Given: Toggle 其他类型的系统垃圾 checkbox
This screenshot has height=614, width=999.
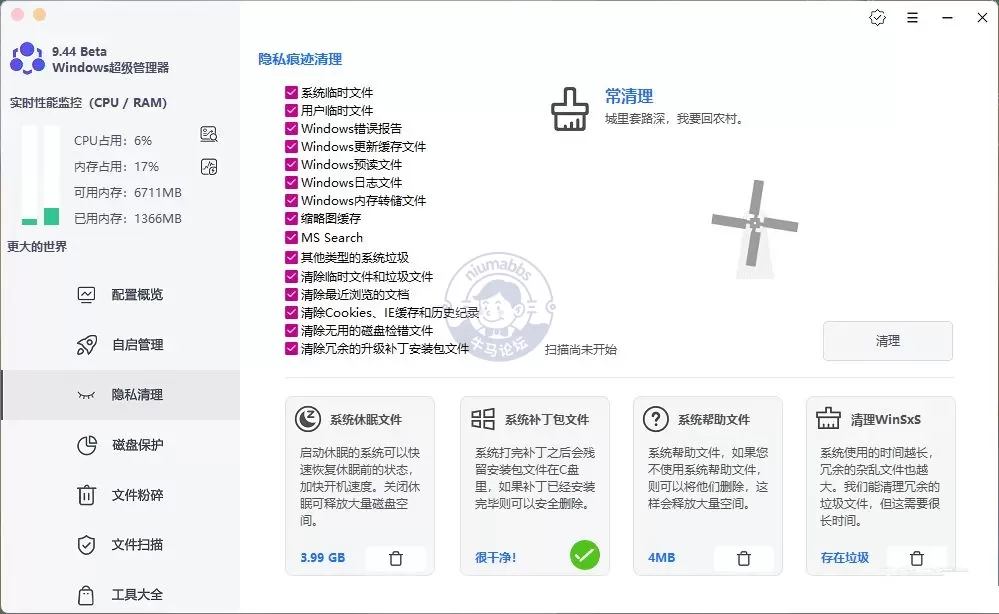Looking at the screenshot, I should 291,257.
